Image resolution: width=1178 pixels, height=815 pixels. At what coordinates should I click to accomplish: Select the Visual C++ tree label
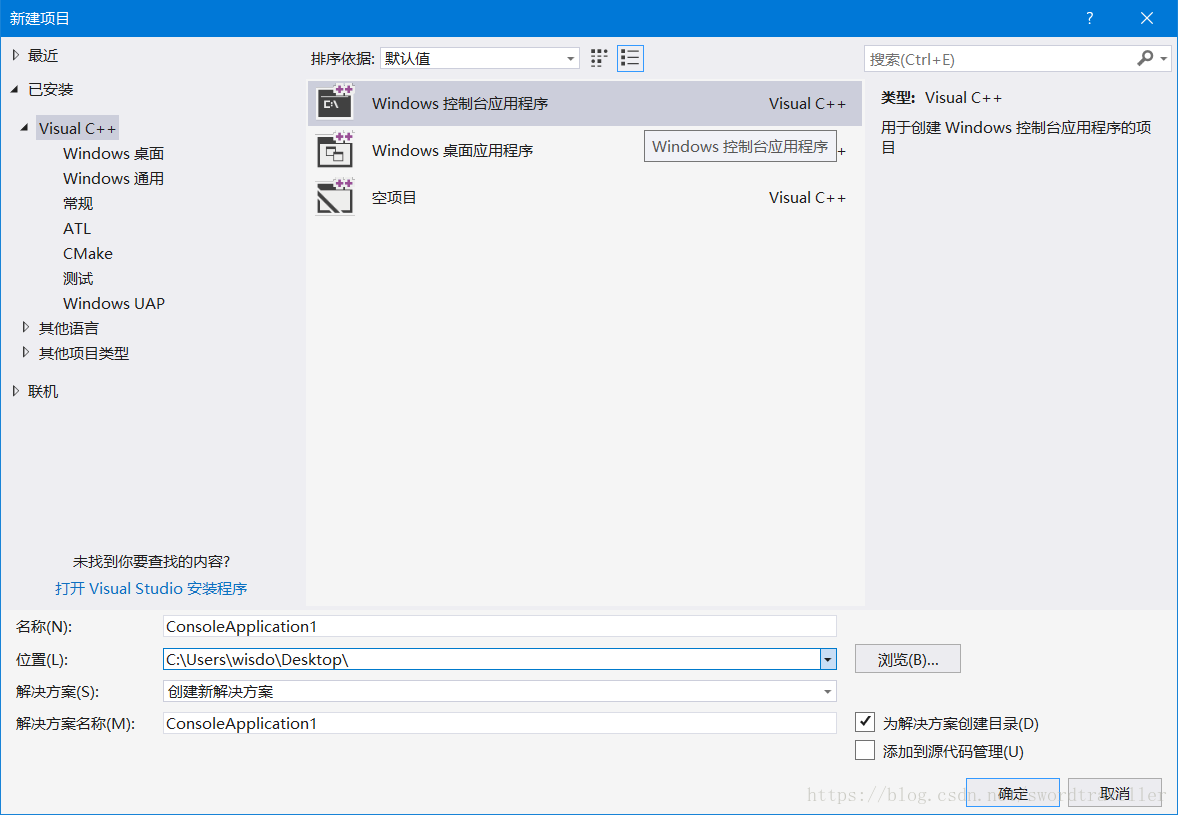click(77, 128)
